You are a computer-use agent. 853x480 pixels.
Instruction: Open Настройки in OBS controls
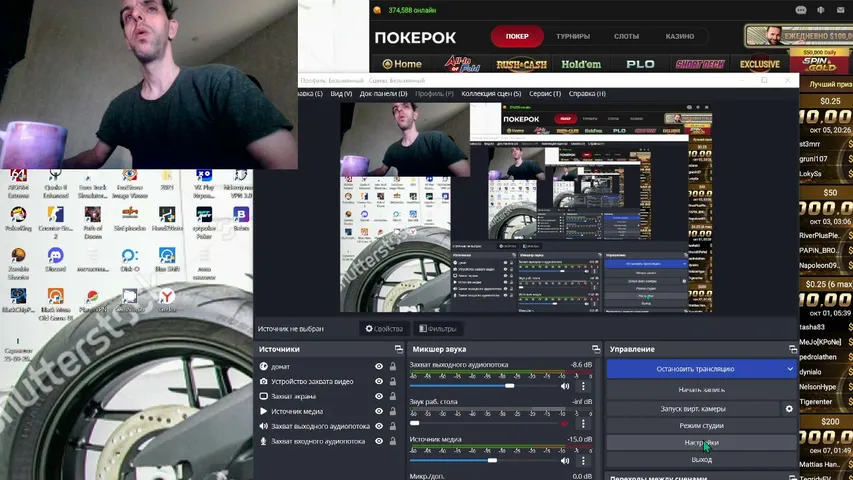coord(701,442)
